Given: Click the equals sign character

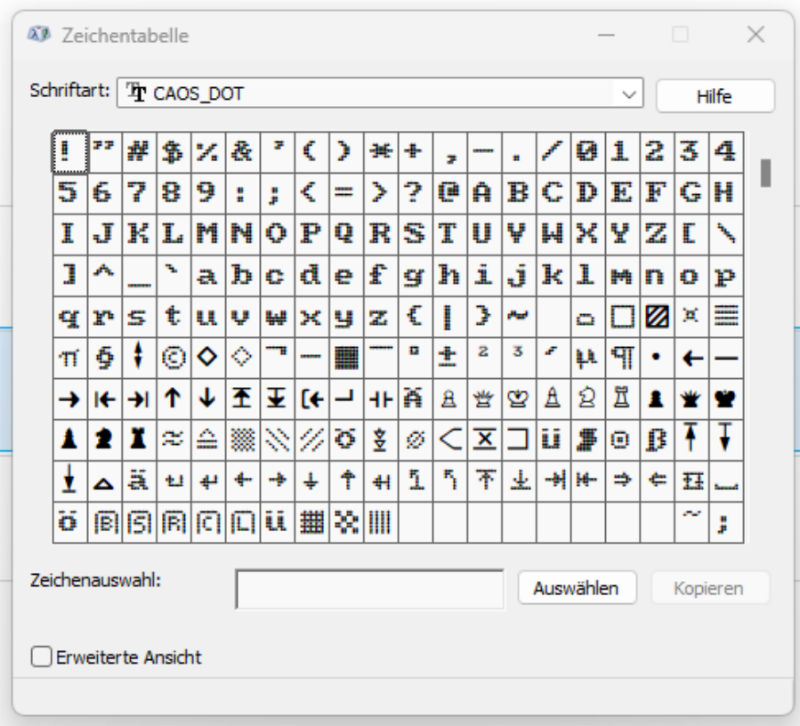Looking at the screenshot, I should coord(345,192).
